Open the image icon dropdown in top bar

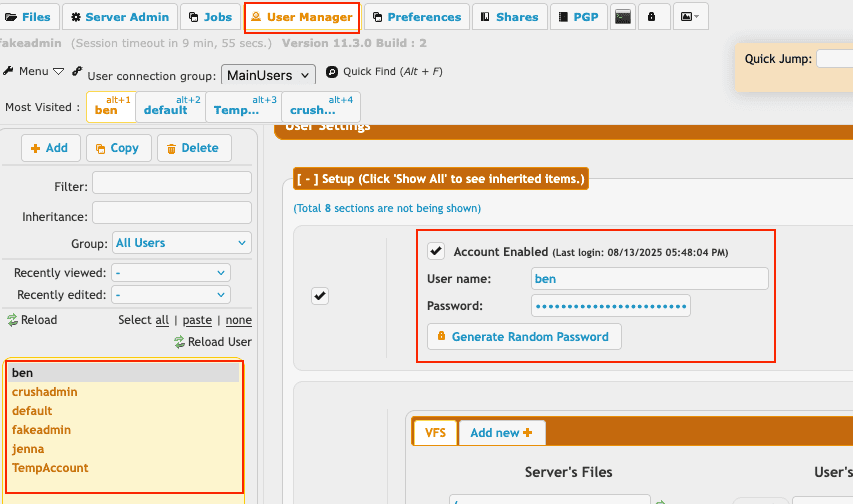pyautogui.click(x=690, y=17)
